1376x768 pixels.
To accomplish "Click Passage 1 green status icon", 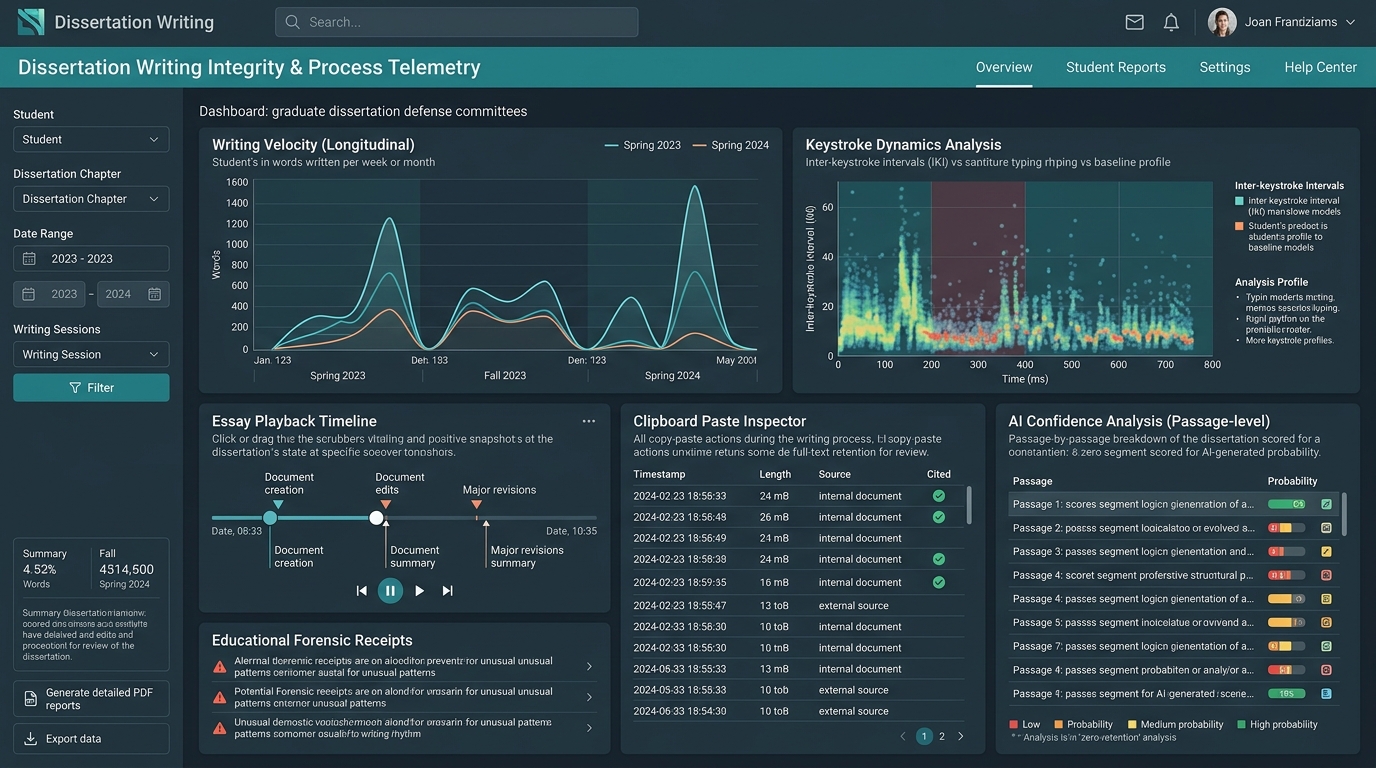I will [x=1326, y=504].
